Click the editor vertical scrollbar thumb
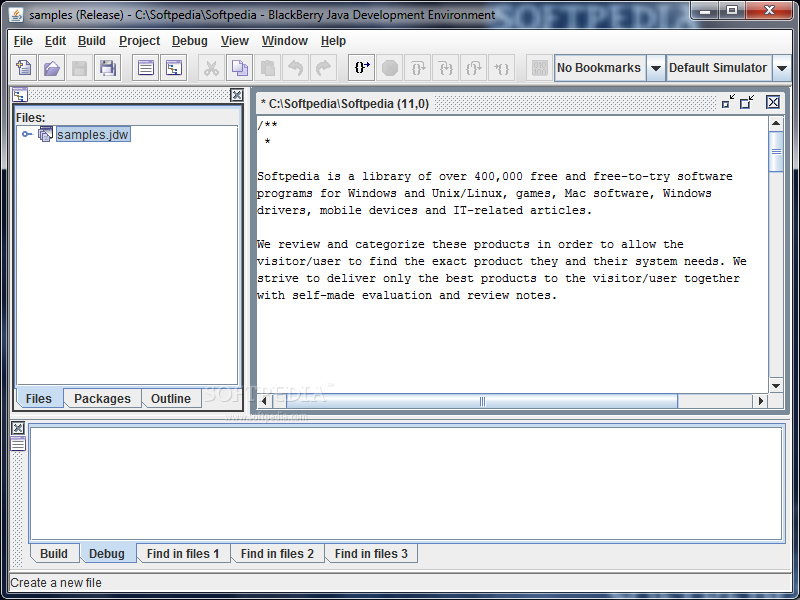This screenshot has width=800, height=600. (776, 152)
